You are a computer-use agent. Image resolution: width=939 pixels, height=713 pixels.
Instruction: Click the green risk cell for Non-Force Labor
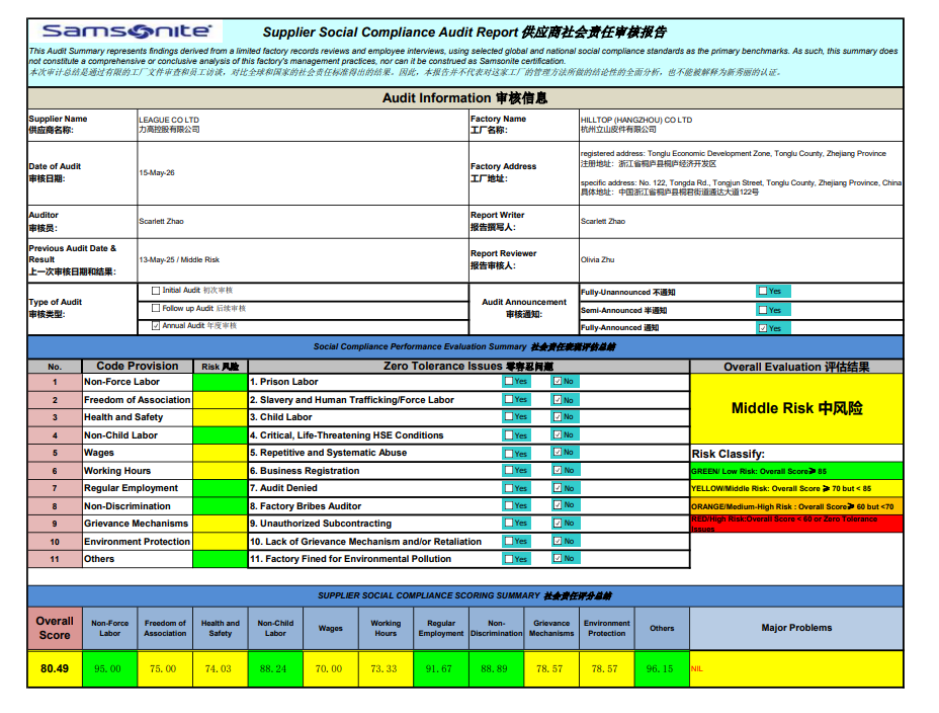[x=220, y=382]
